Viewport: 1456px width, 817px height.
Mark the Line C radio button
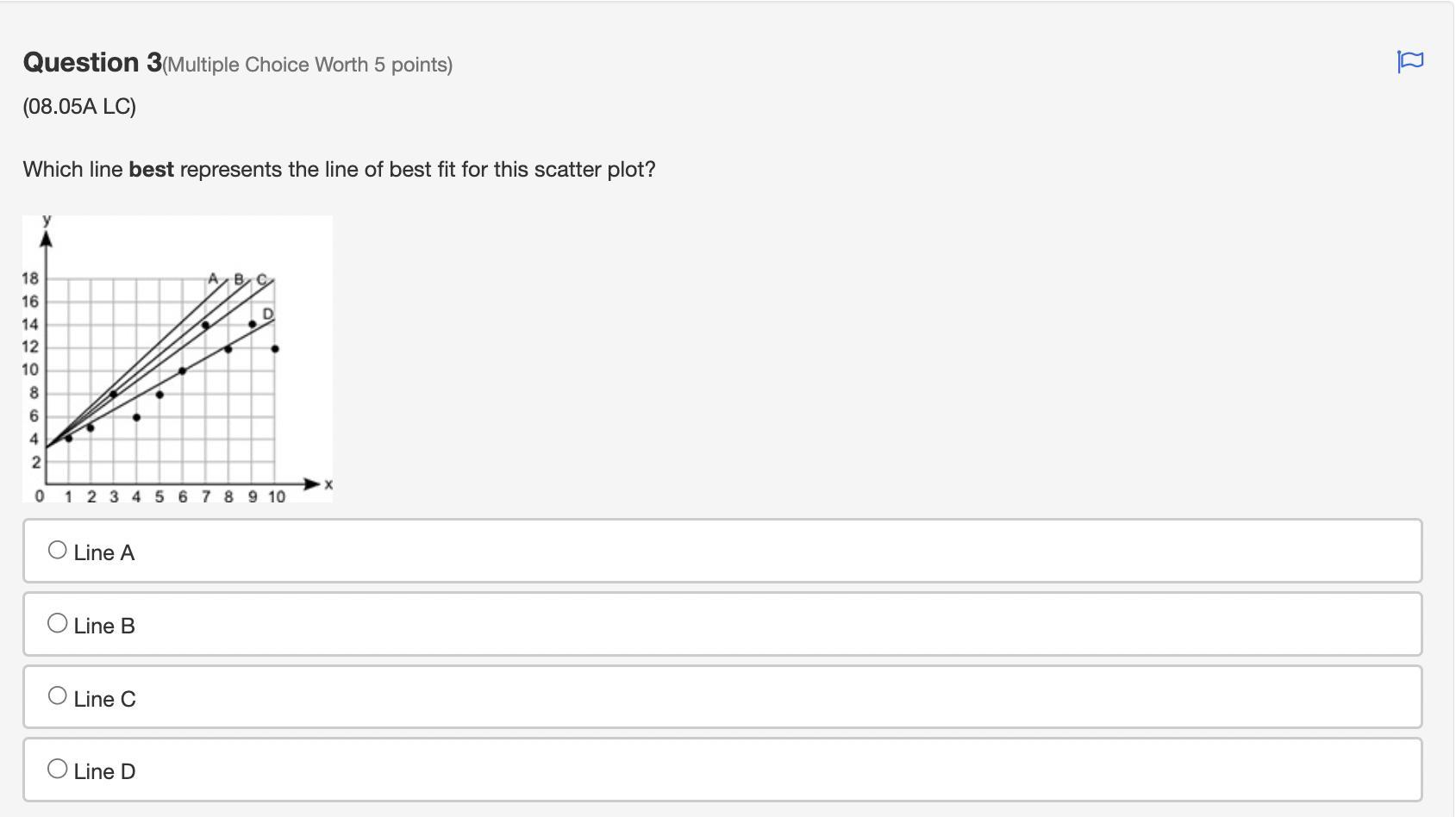coord(58,695)
